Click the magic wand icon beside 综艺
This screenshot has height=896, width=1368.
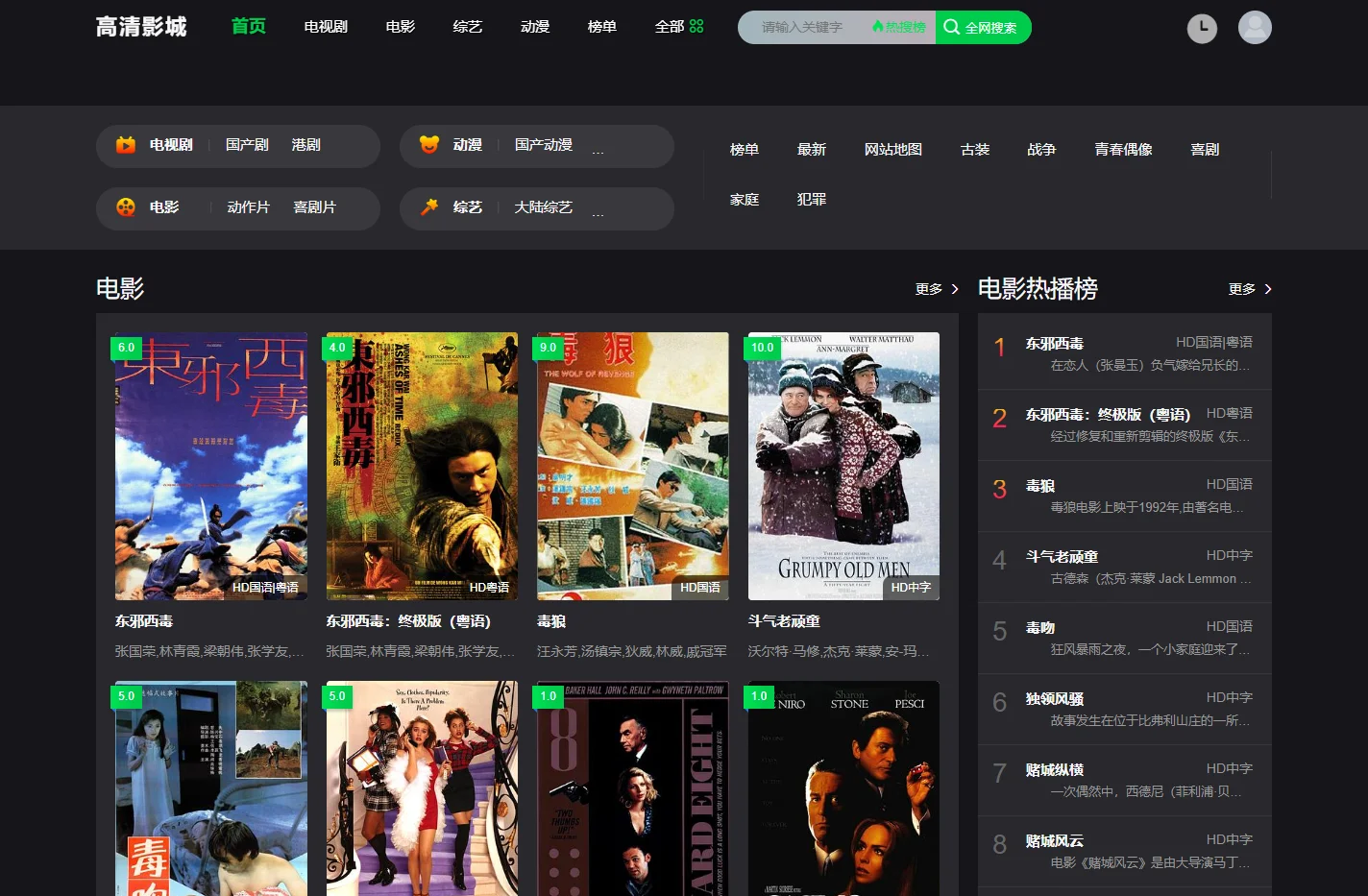pyautogui.click(x=429, y=207)
